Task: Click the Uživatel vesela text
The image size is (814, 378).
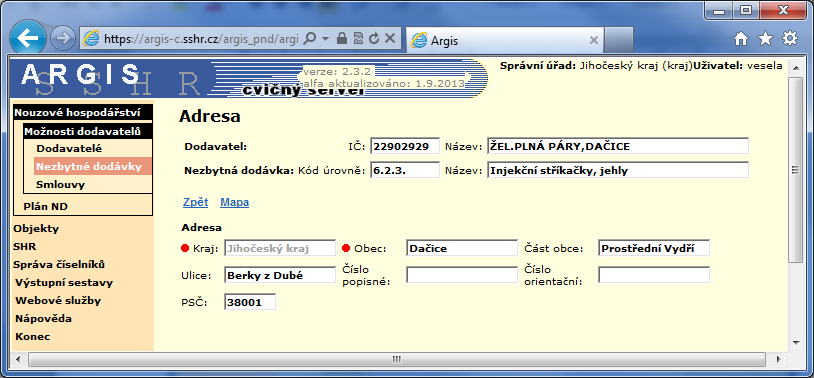Action: pyautogui.click(x=738, y=66)
